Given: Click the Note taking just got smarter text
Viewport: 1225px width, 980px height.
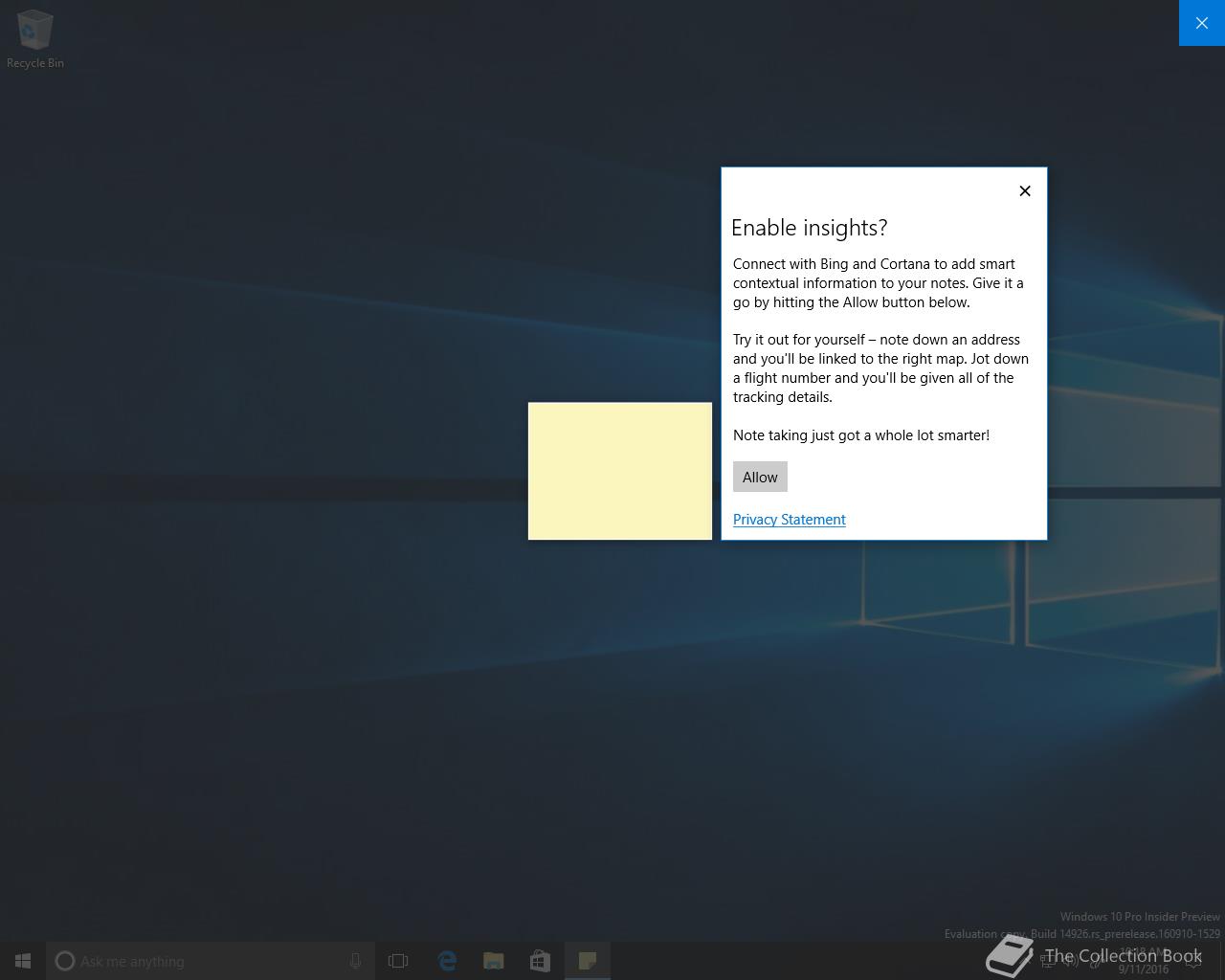Looking at the screenshot, I should click(861, 435).
